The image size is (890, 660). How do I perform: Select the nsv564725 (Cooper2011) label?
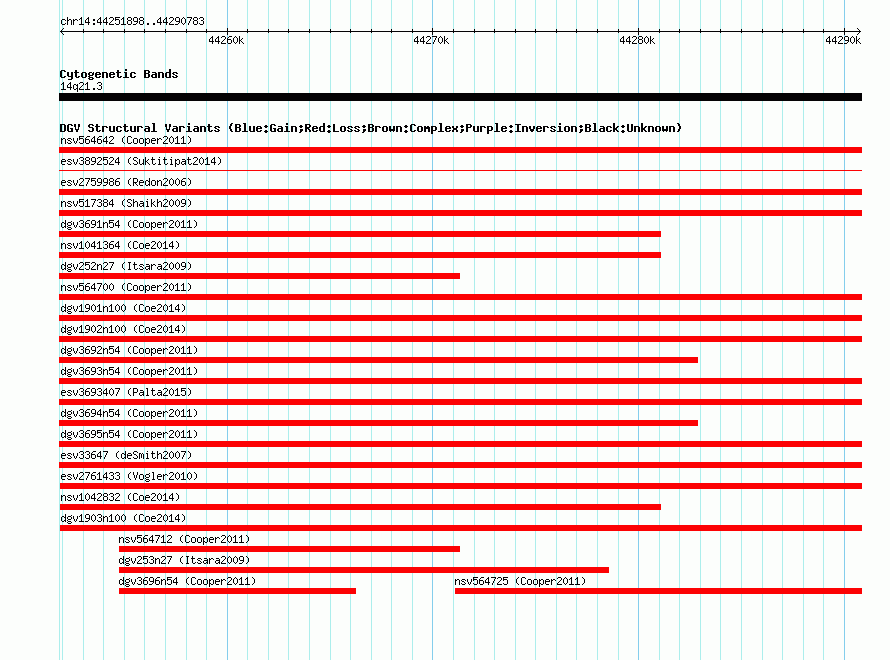pos(520,581)
